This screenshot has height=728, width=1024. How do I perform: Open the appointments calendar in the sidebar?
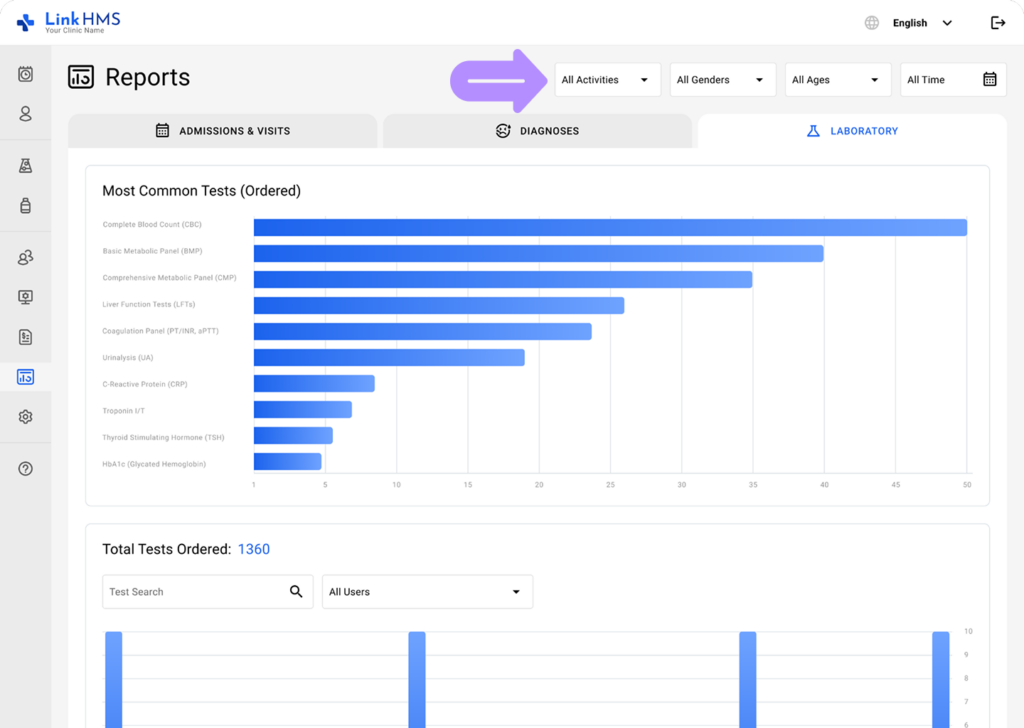tap(25, 74)
